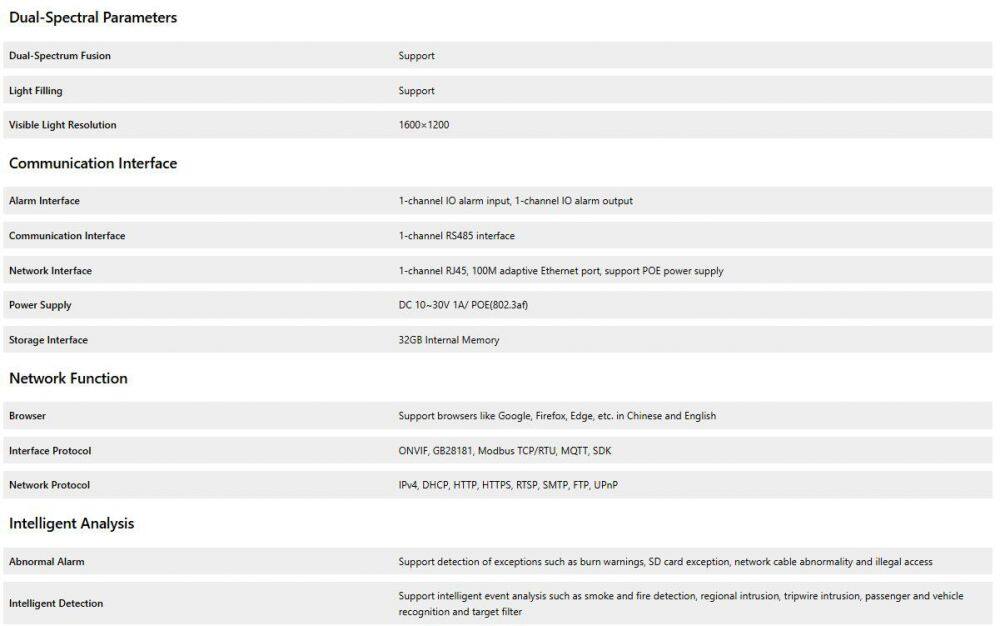Select the 32GB Internal Memory value

[x=448, y=340]
